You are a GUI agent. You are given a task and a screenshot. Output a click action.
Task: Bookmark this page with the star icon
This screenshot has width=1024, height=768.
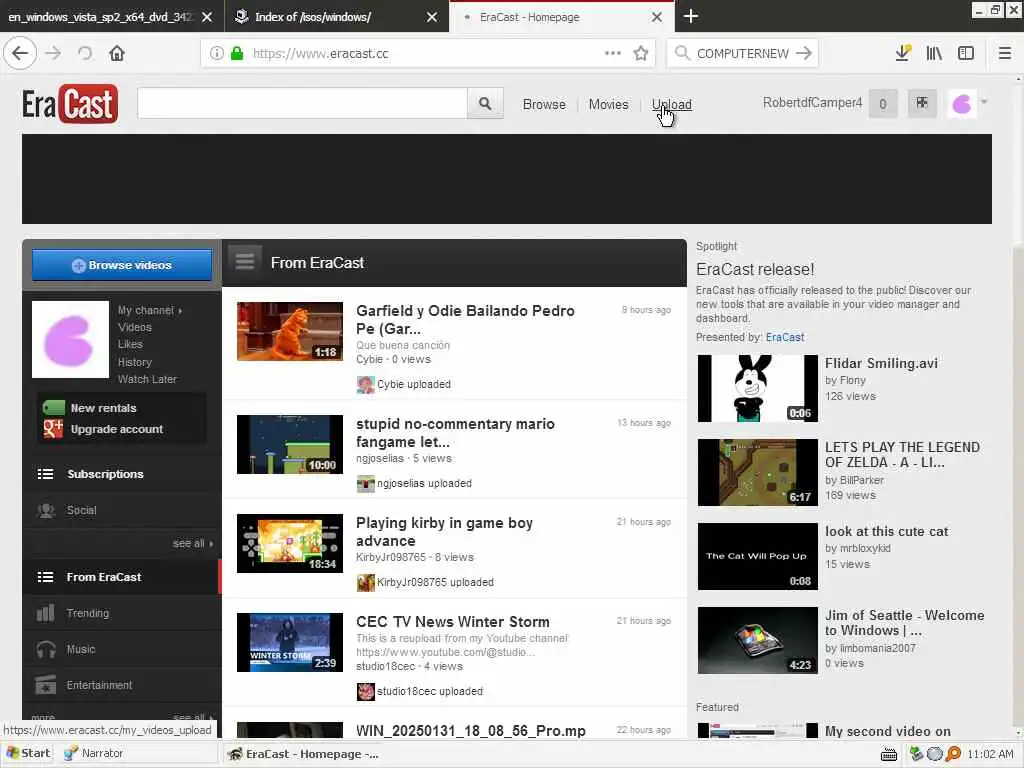641,53
